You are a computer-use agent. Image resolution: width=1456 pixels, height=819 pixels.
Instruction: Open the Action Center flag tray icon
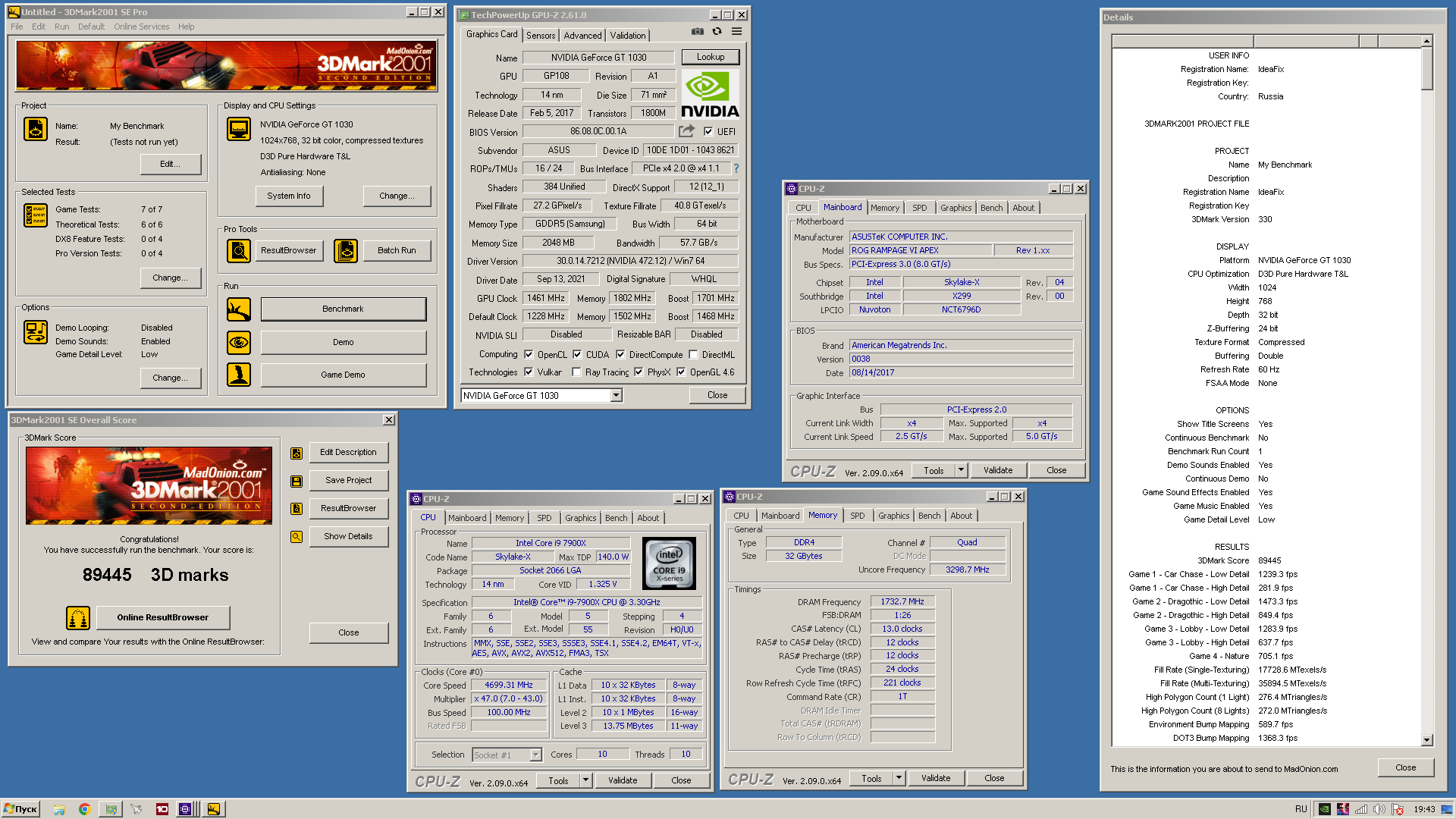1398,809
